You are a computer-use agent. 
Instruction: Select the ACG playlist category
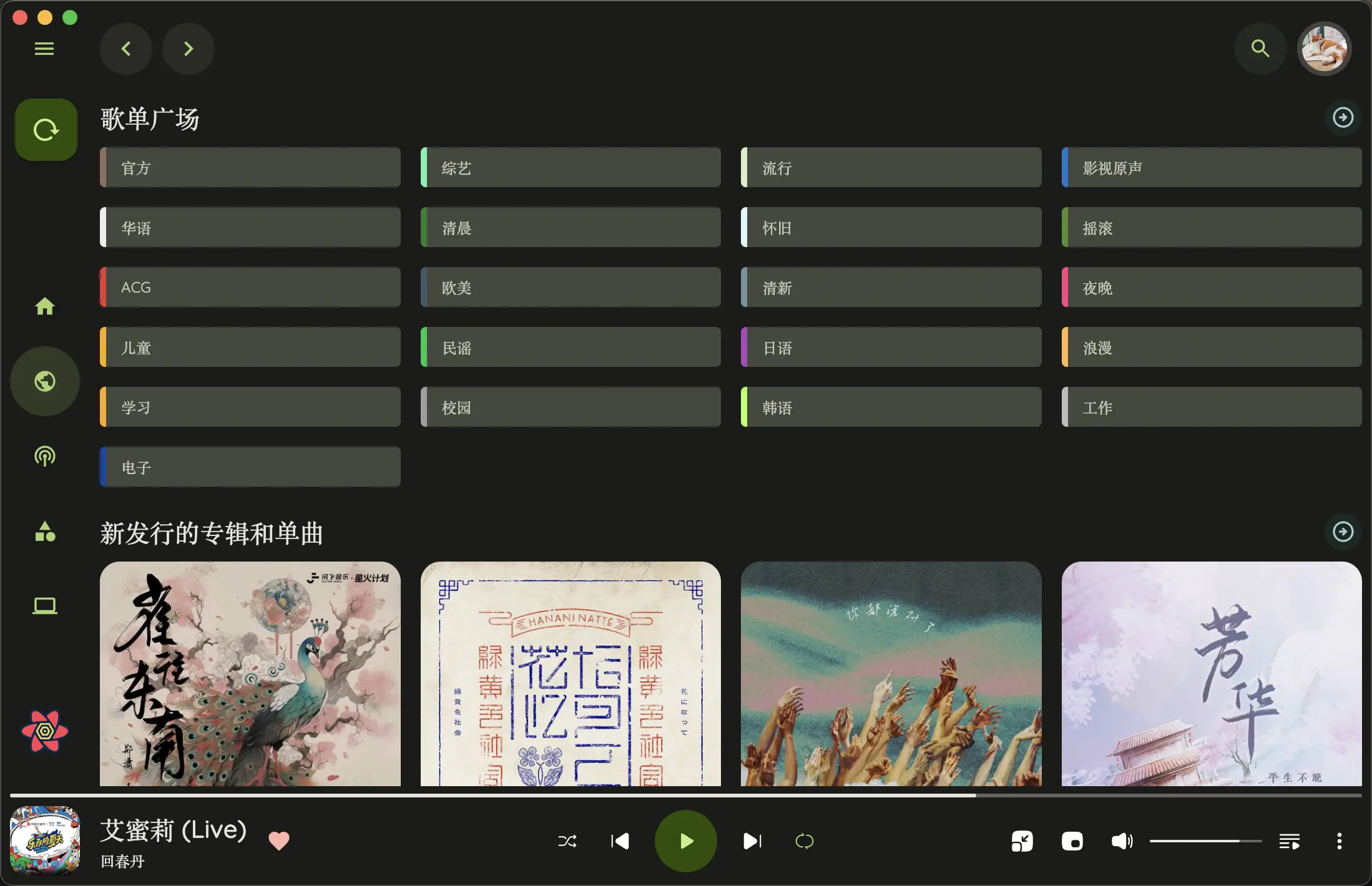(250, 287)
